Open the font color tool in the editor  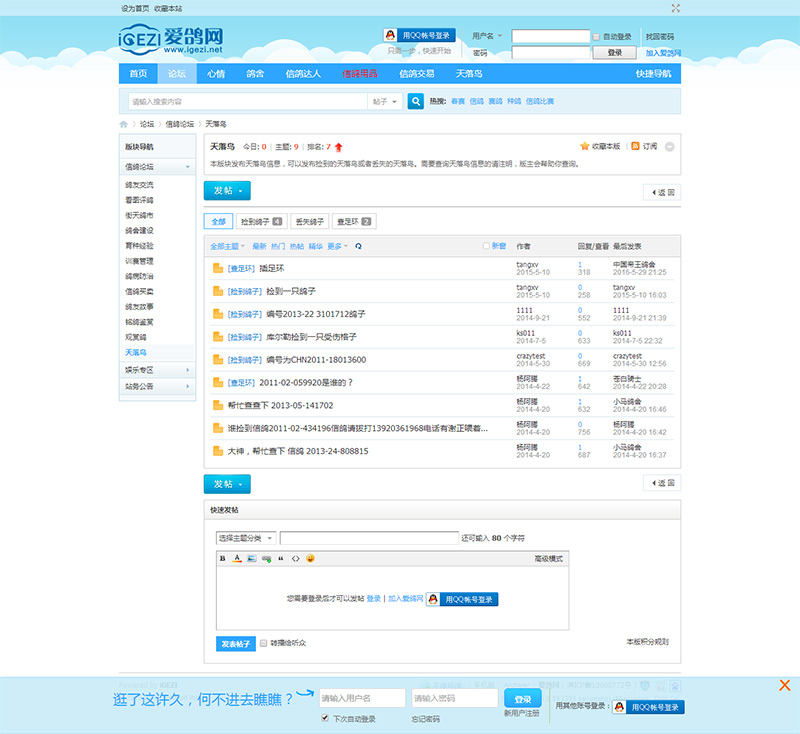[237, 559]
